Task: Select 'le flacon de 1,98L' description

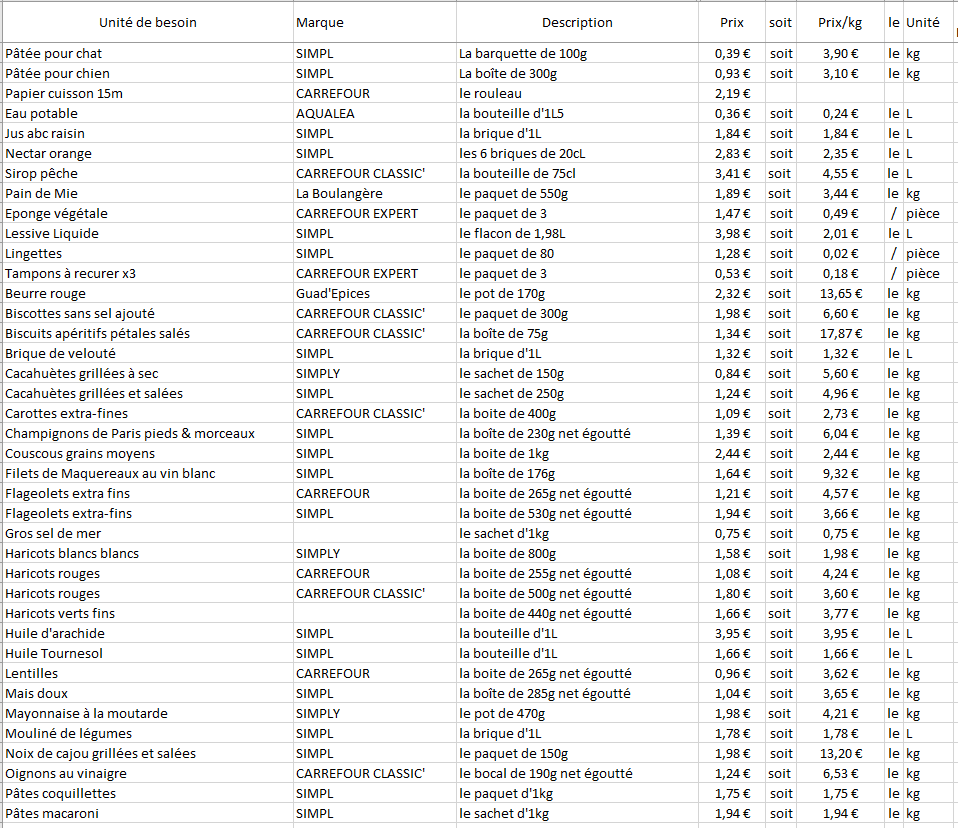Action: 577,233
